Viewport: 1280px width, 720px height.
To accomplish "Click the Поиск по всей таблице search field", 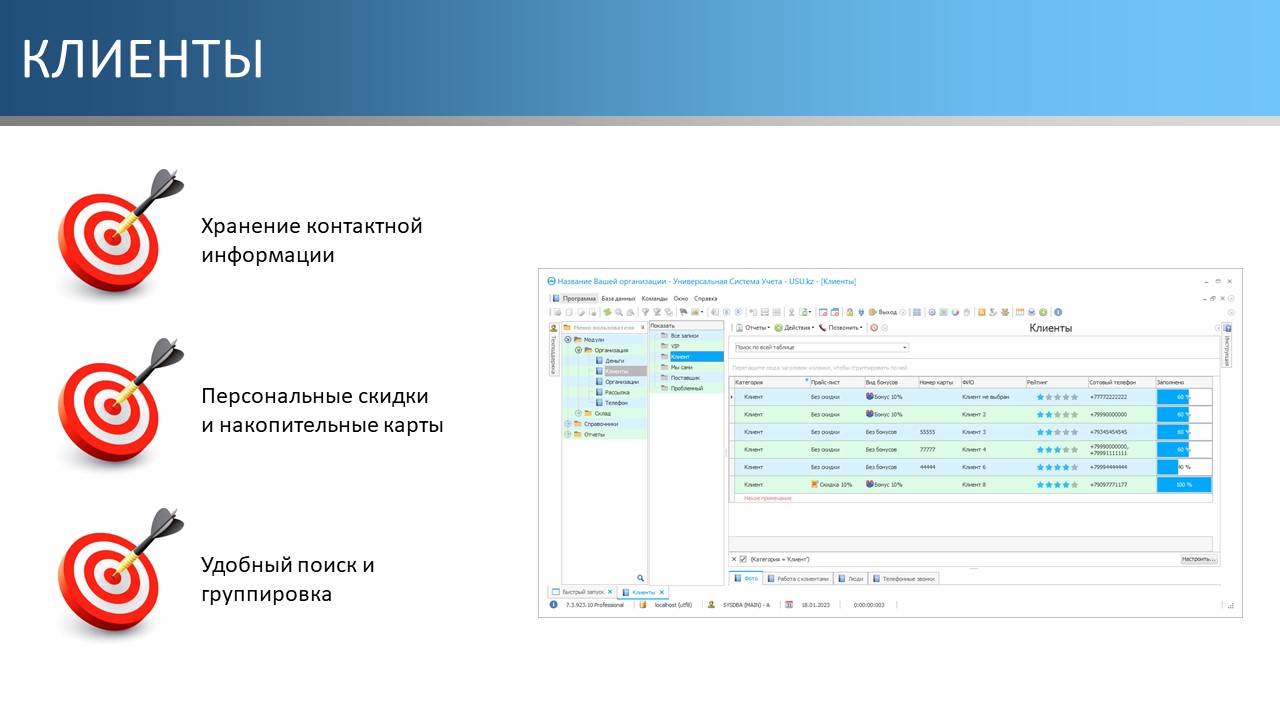I will pyautogui.click(x=820, y=347).
